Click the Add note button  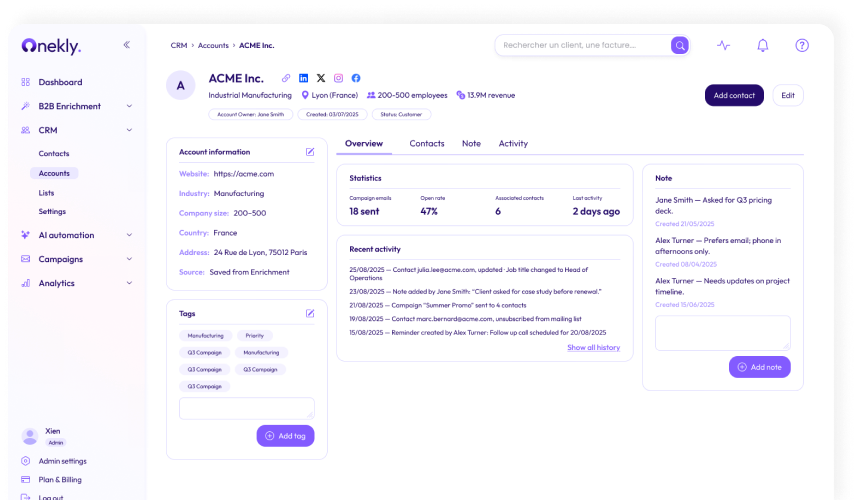click(x=759, y=367)
